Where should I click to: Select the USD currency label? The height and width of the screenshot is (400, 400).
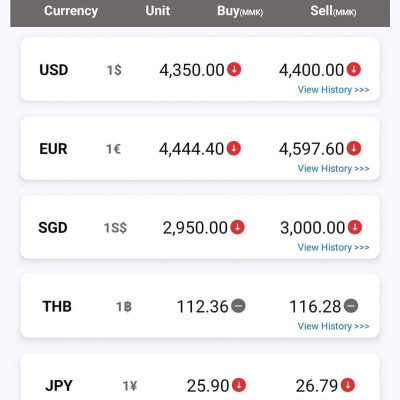[x=54, y=70]
